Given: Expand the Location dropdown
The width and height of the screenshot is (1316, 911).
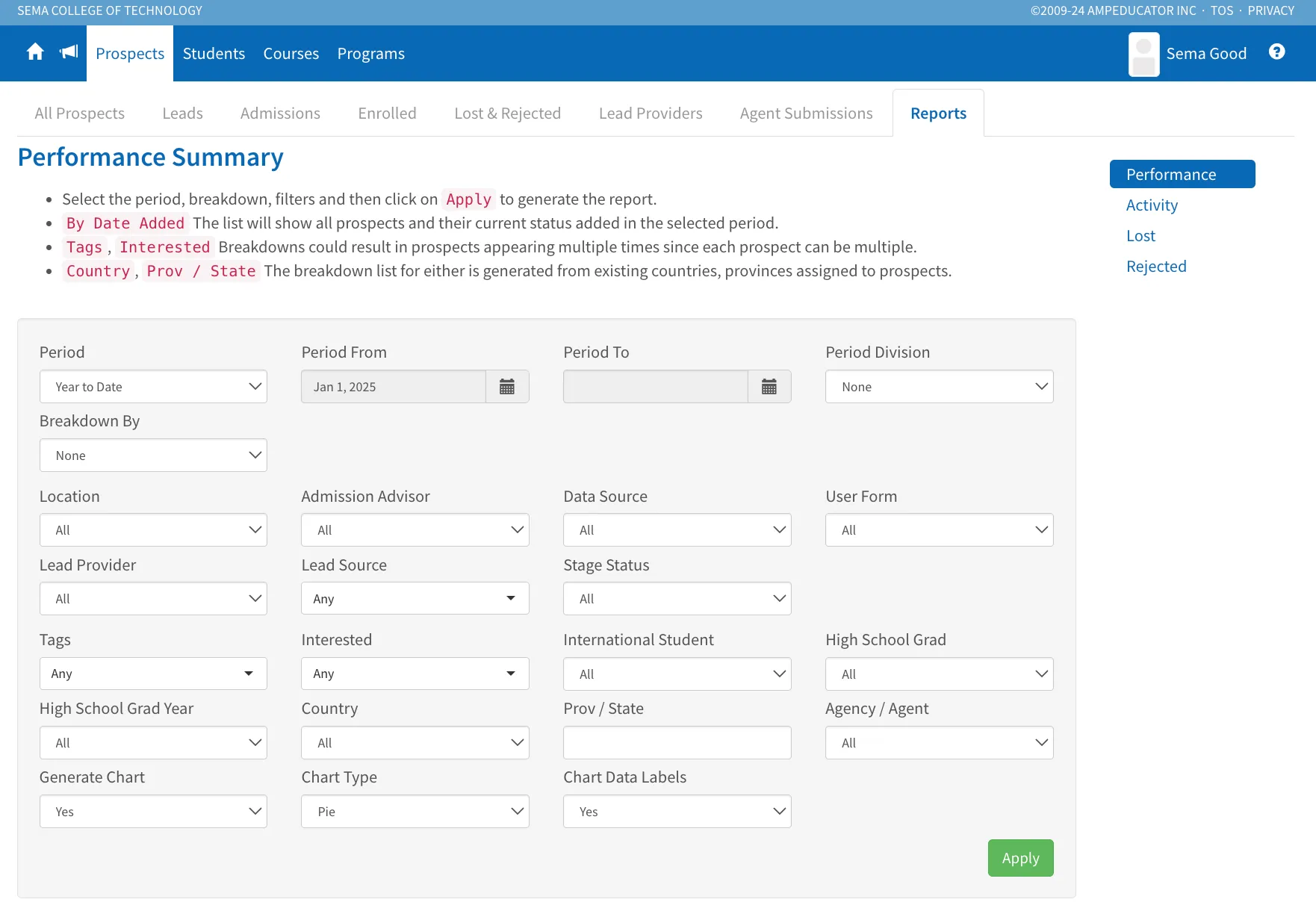Looking at the screenshot, I should click(153, 530).
